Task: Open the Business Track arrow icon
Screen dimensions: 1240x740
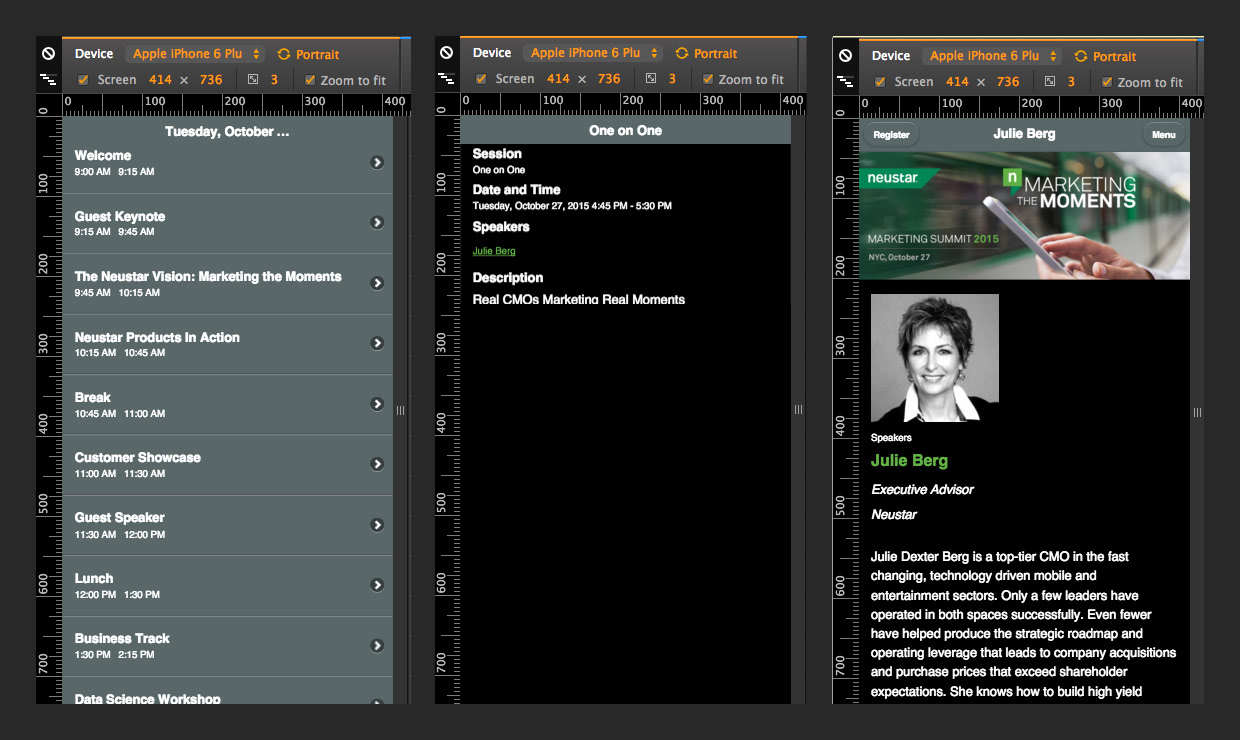Action: click(377, 645)
